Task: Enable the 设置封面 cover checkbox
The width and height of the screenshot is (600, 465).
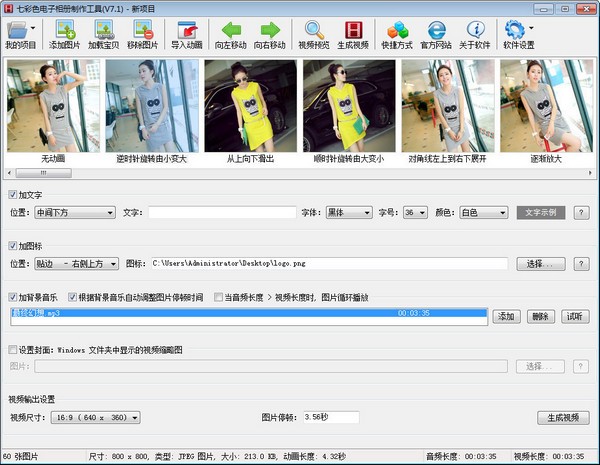Action: tap(13, 350)
